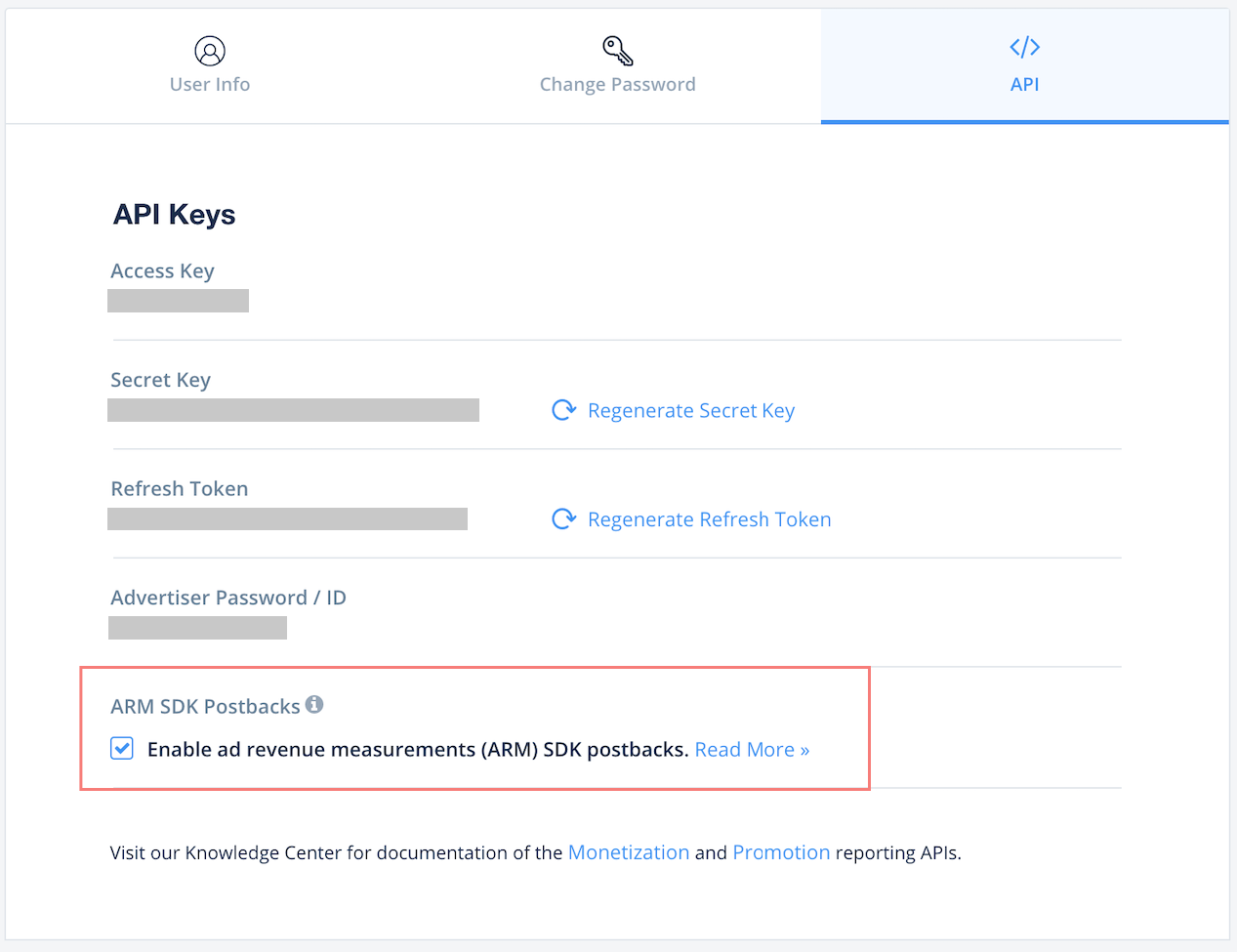The width and height of the screenshot is (1237, 952).
Task: Click the ARM SDK Postbacks label
Action: [x=205, y=707]
